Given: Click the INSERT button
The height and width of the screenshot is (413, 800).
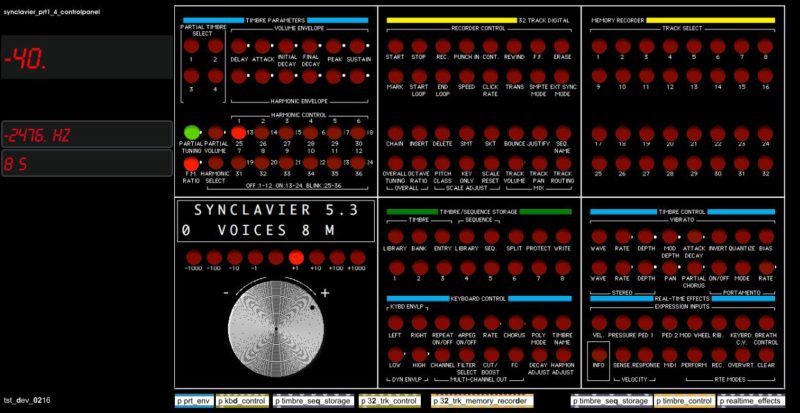Looking at the screenshot, I should (x=419, y=133).
